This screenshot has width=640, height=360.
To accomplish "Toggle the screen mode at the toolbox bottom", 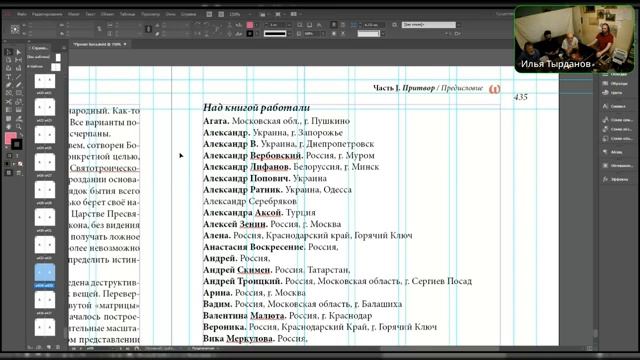I will click(9, 173).
